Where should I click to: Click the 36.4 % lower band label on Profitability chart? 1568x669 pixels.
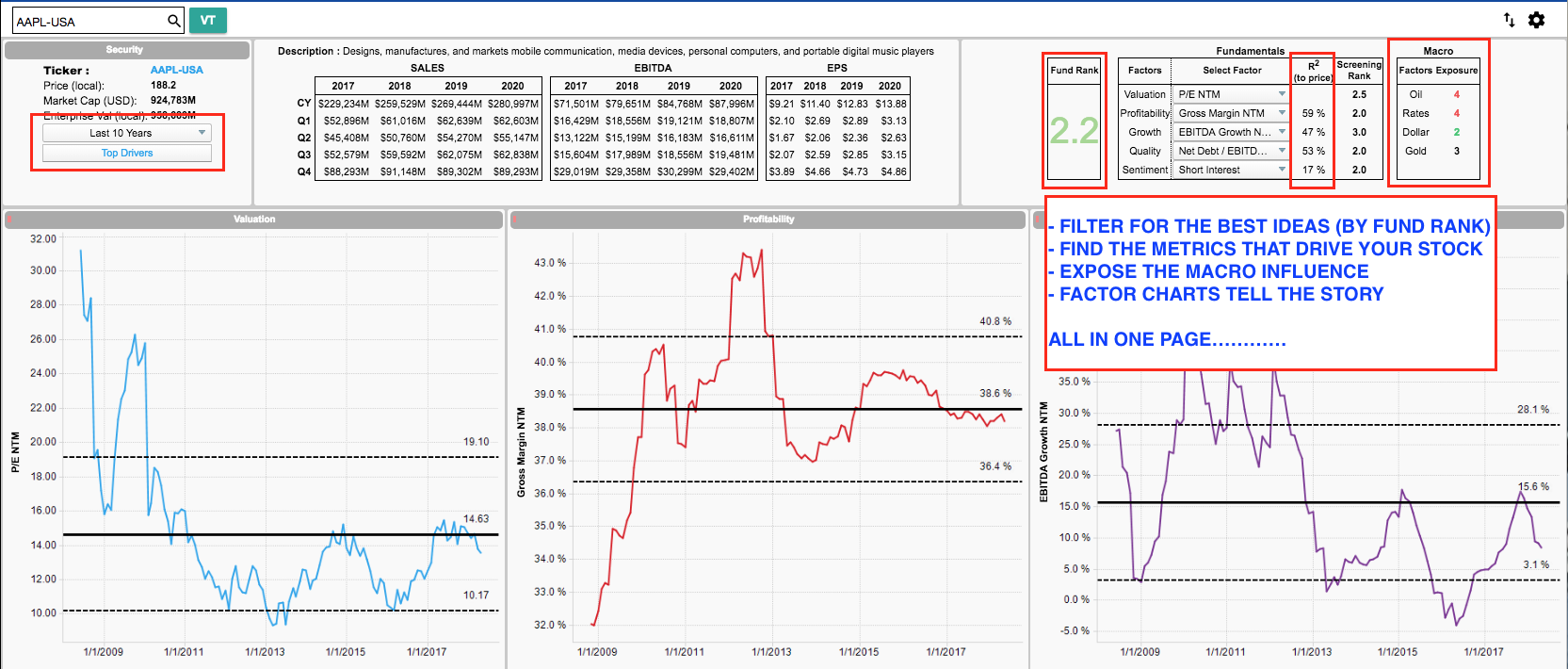995,466
